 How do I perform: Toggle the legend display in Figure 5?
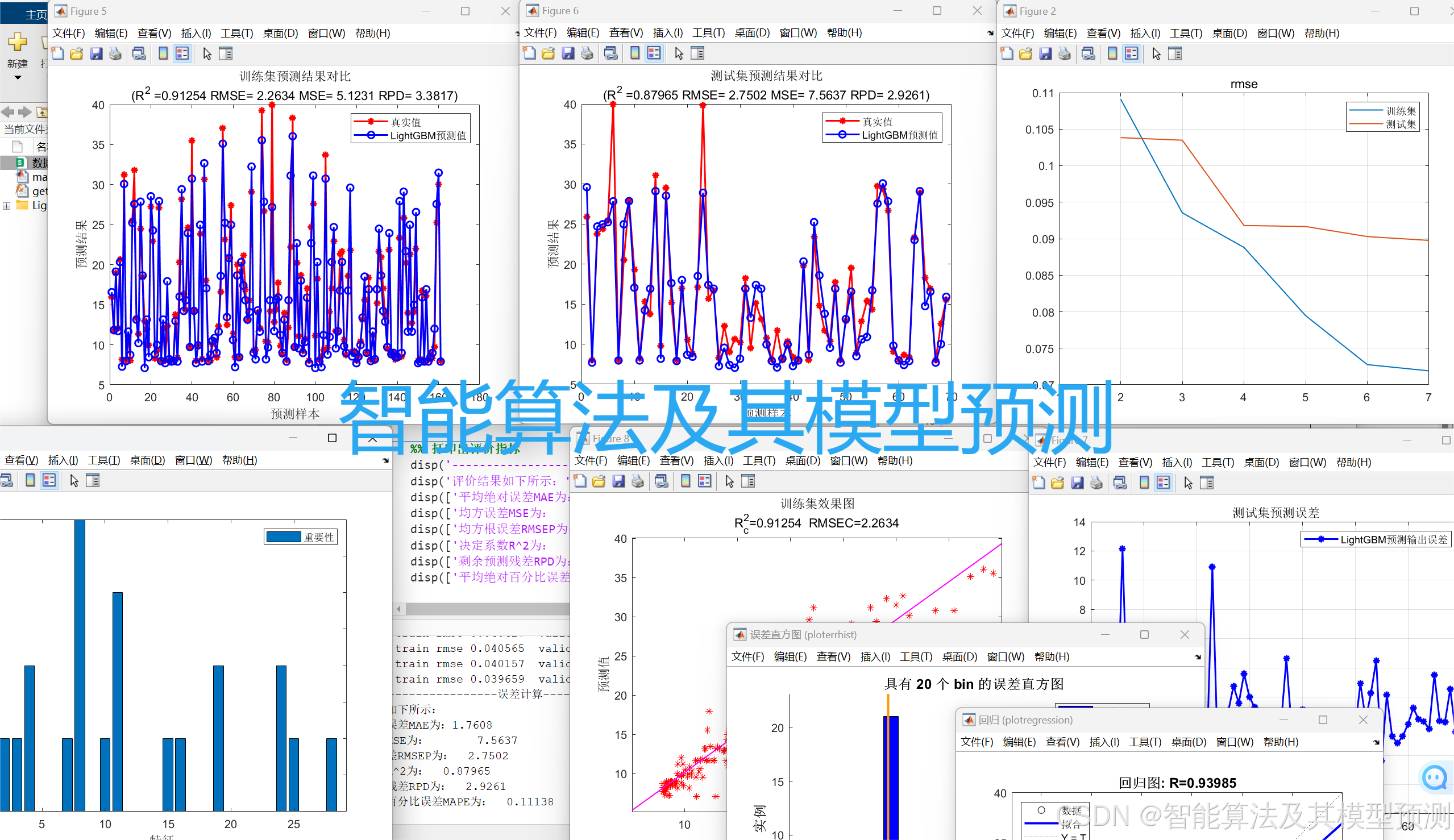tap(182, 53)
